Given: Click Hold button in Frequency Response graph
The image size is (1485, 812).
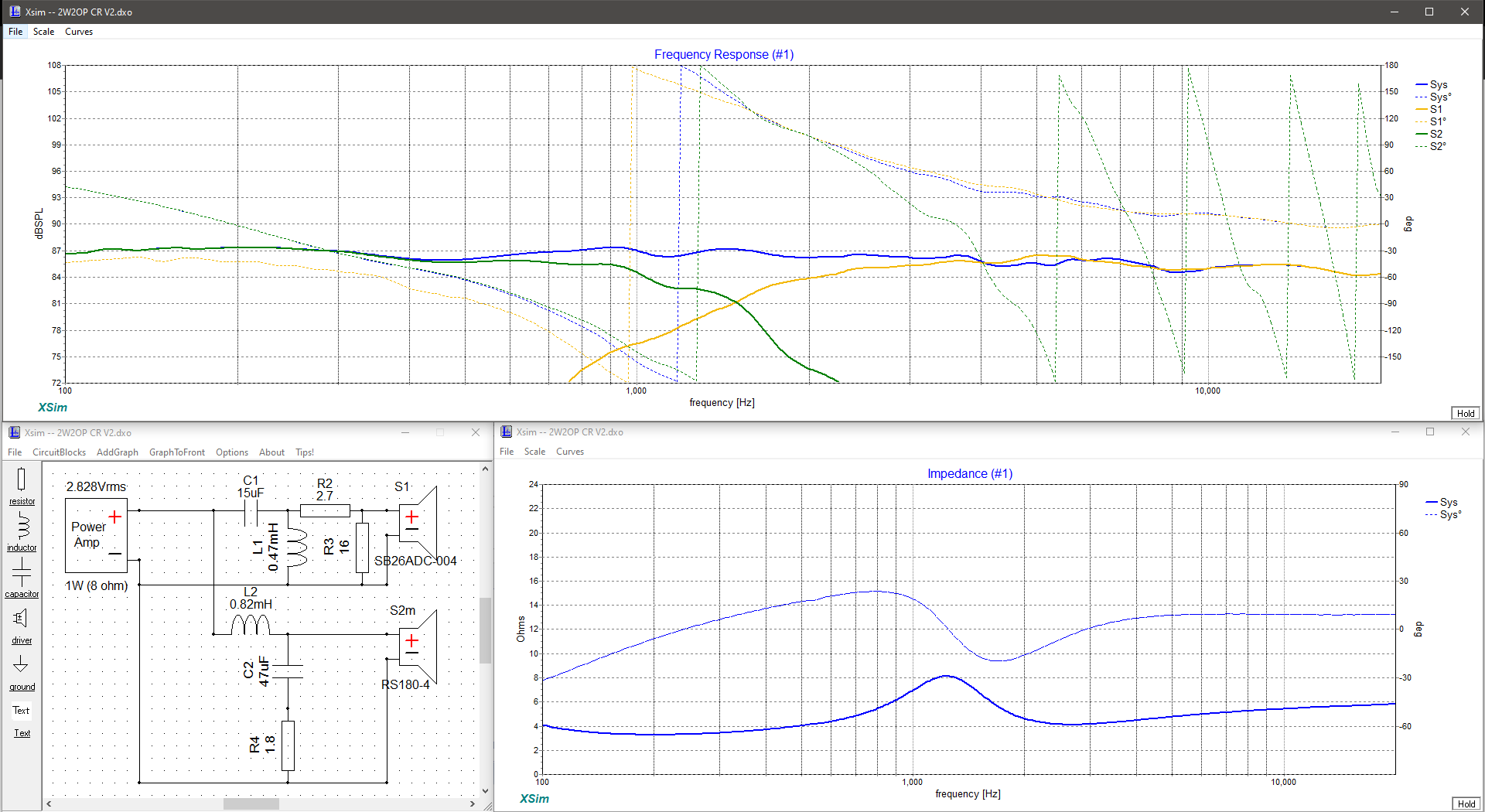Looking at the screenshot, I should pyautogui.click(x=1466, y=413).
